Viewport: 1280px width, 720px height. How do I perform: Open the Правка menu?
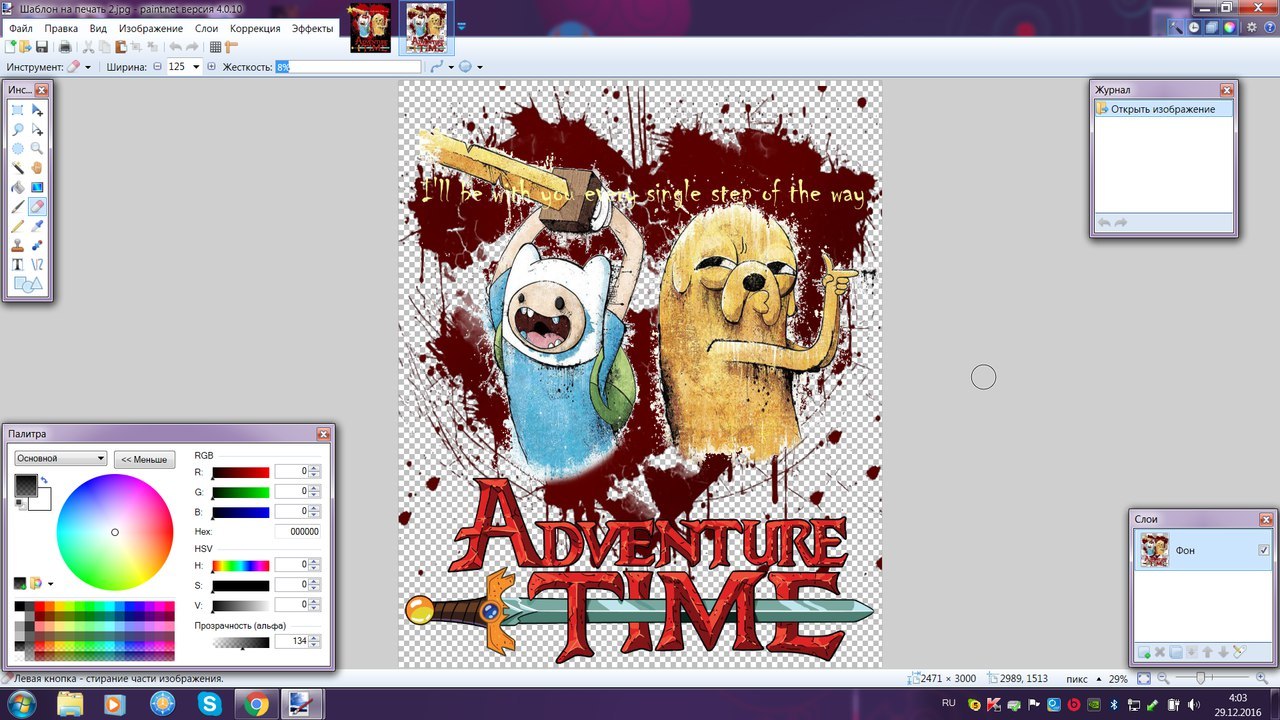61,29
